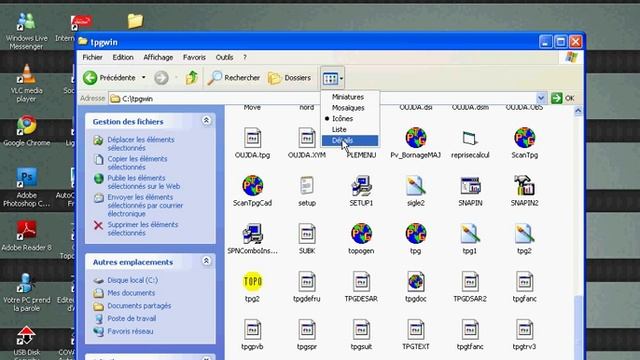Select the tpg globe application icon

click(416, 234)
